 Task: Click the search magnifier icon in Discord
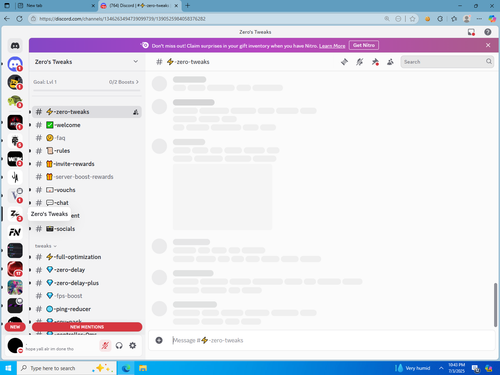coord(489,61)
